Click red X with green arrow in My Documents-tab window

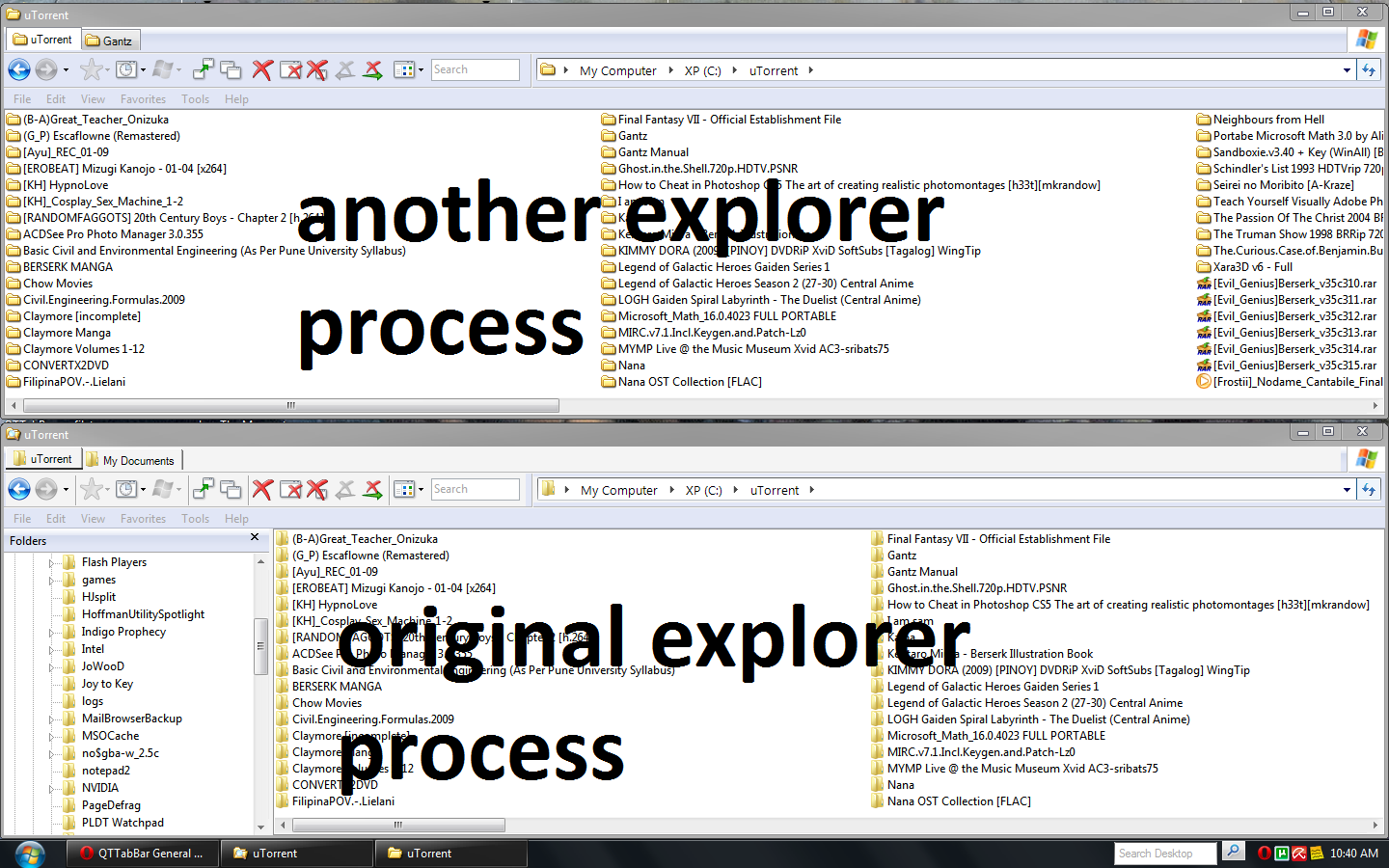(x=372, y=489)
